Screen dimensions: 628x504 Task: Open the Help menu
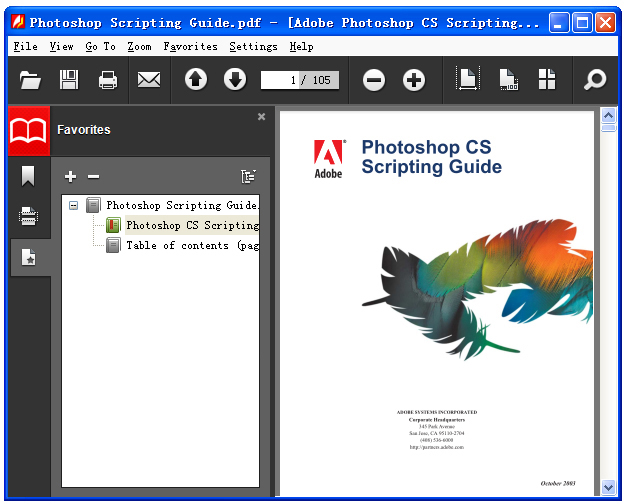pos(301,46)
